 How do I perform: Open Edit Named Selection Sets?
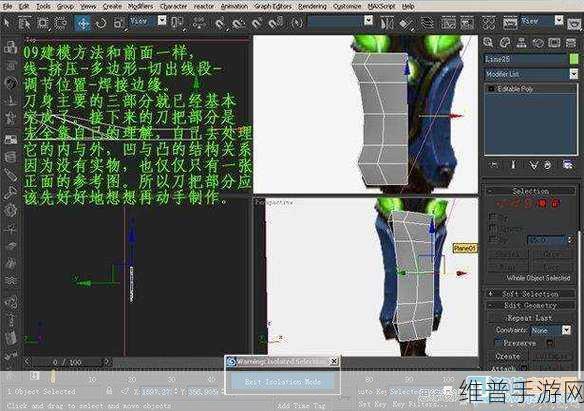[x=297, y=23]
